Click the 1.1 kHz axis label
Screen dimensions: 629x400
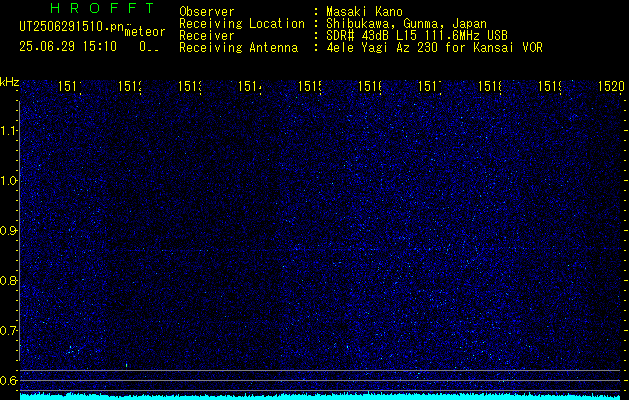(9, 131)
